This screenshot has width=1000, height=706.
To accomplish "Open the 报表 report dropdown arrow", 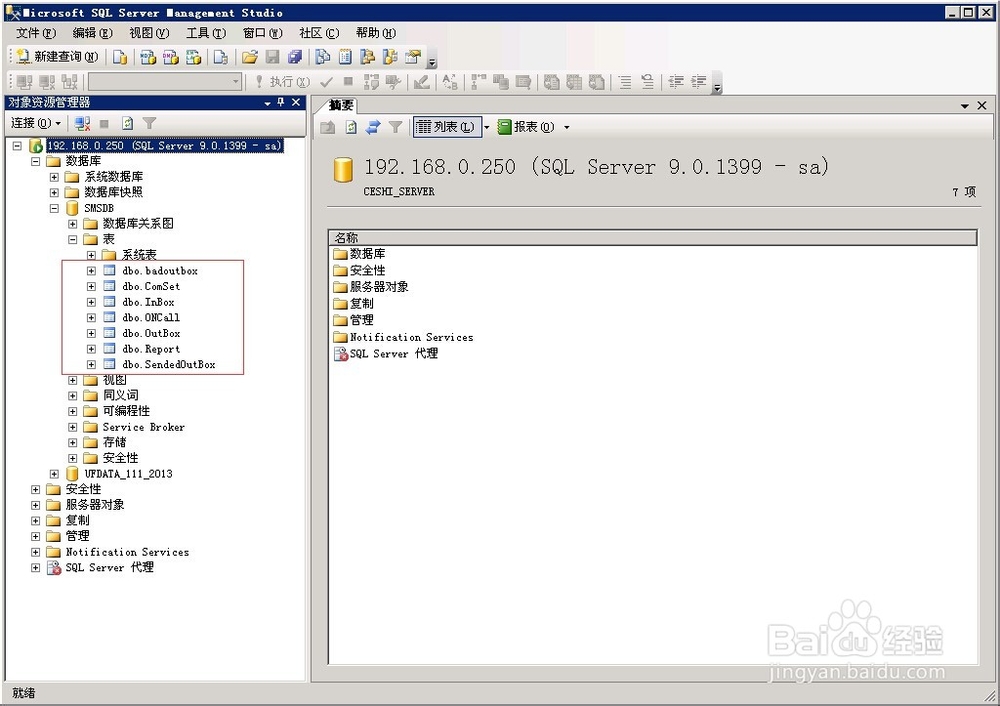I will tap(566, 127).
